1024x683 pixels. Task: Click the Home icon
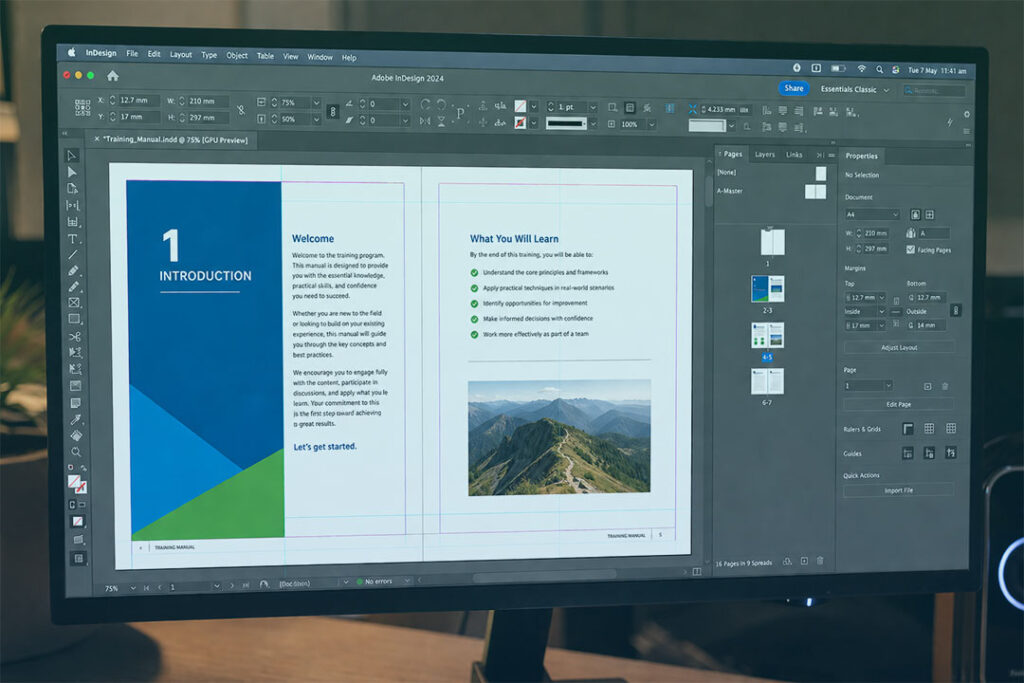click(112, 76)
